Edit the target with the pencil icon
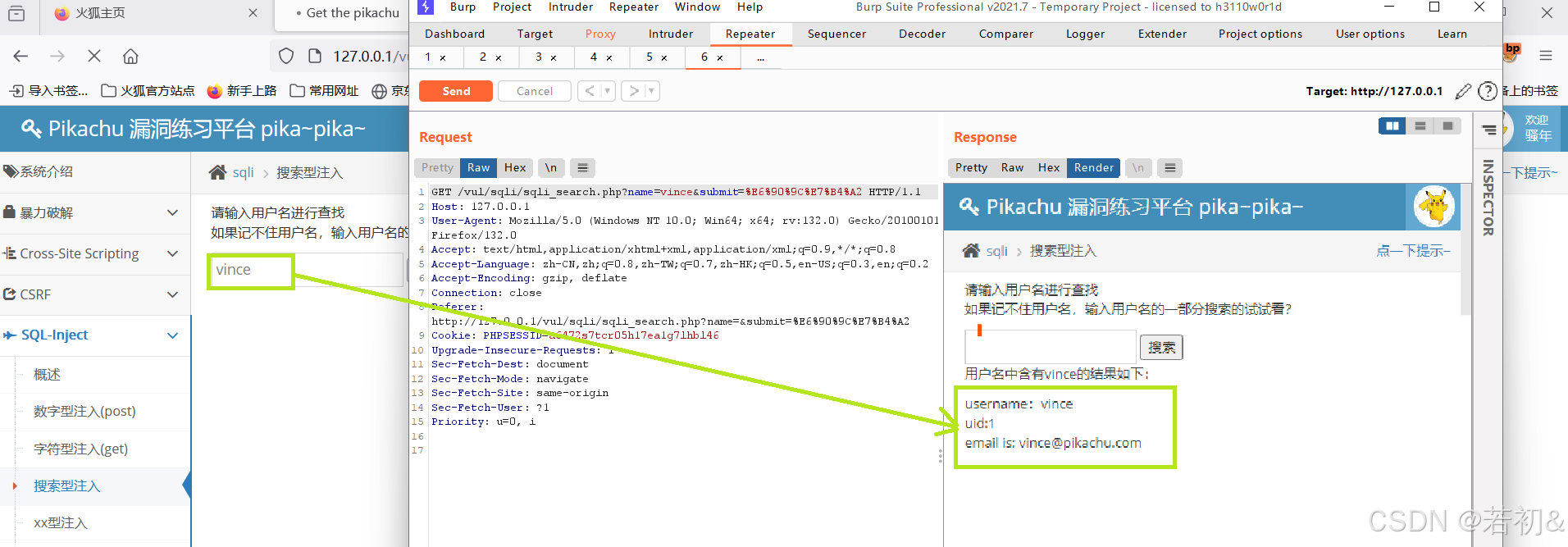 pos(1463,91)
